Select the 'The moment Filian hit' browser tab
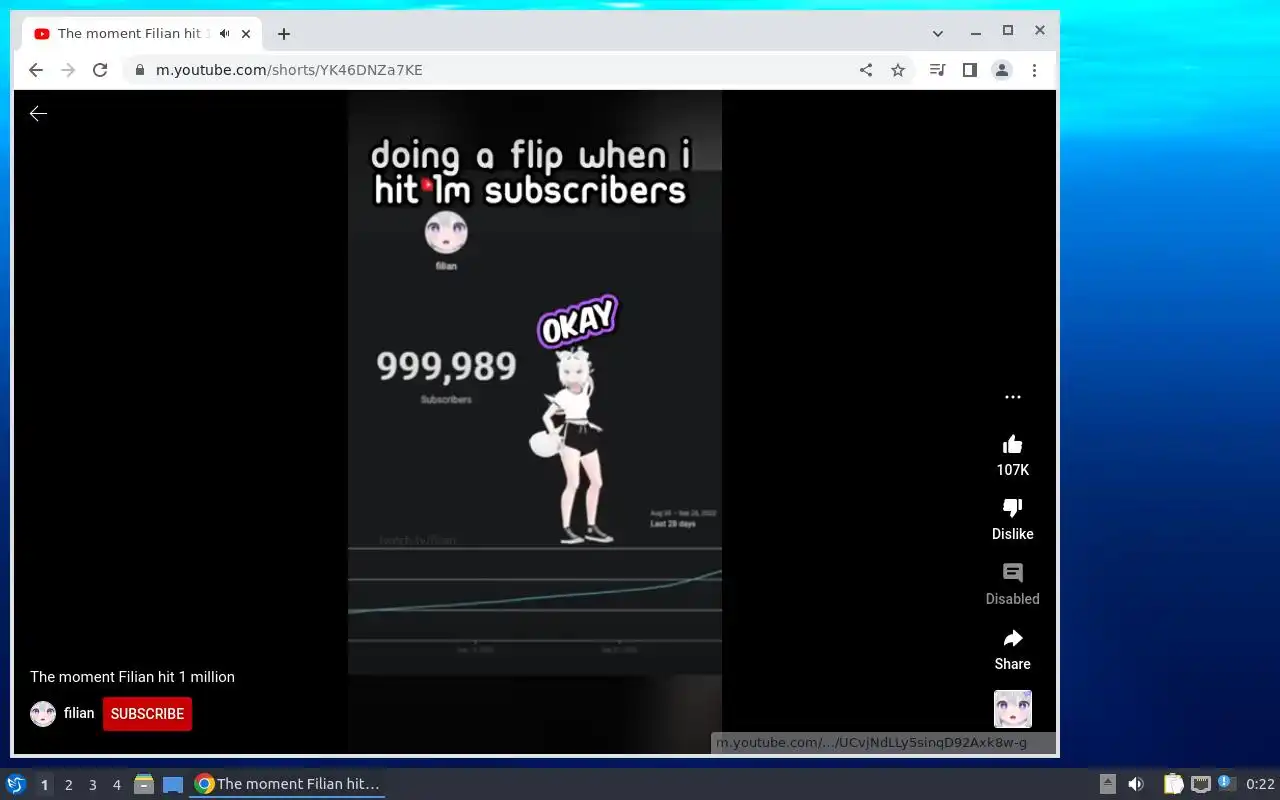 (x=141, y=34)
